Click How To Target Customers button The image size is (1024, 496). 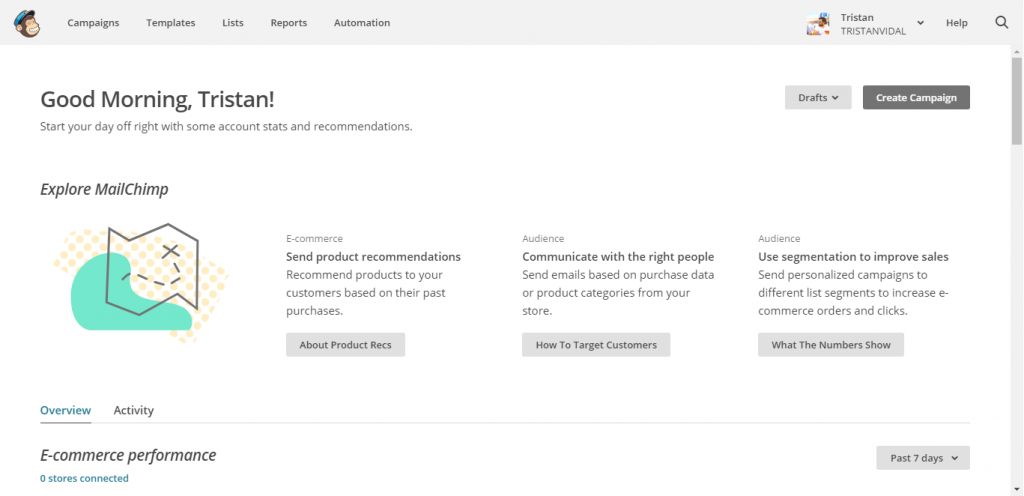click(x=596, y=345)
